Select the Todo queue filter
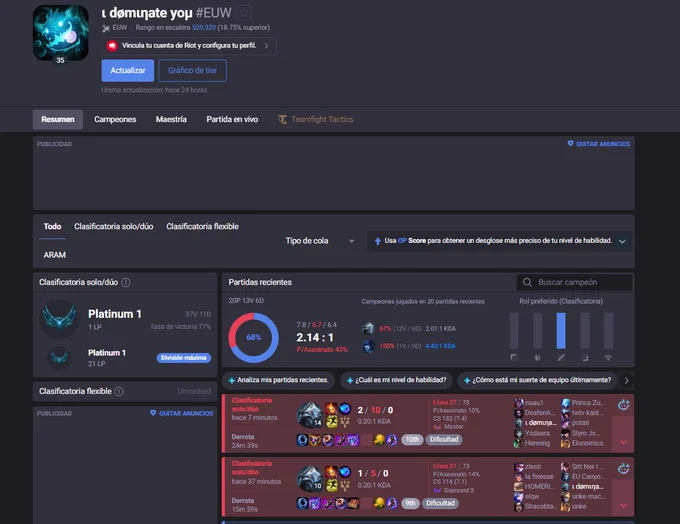 [x=52, y=226]
